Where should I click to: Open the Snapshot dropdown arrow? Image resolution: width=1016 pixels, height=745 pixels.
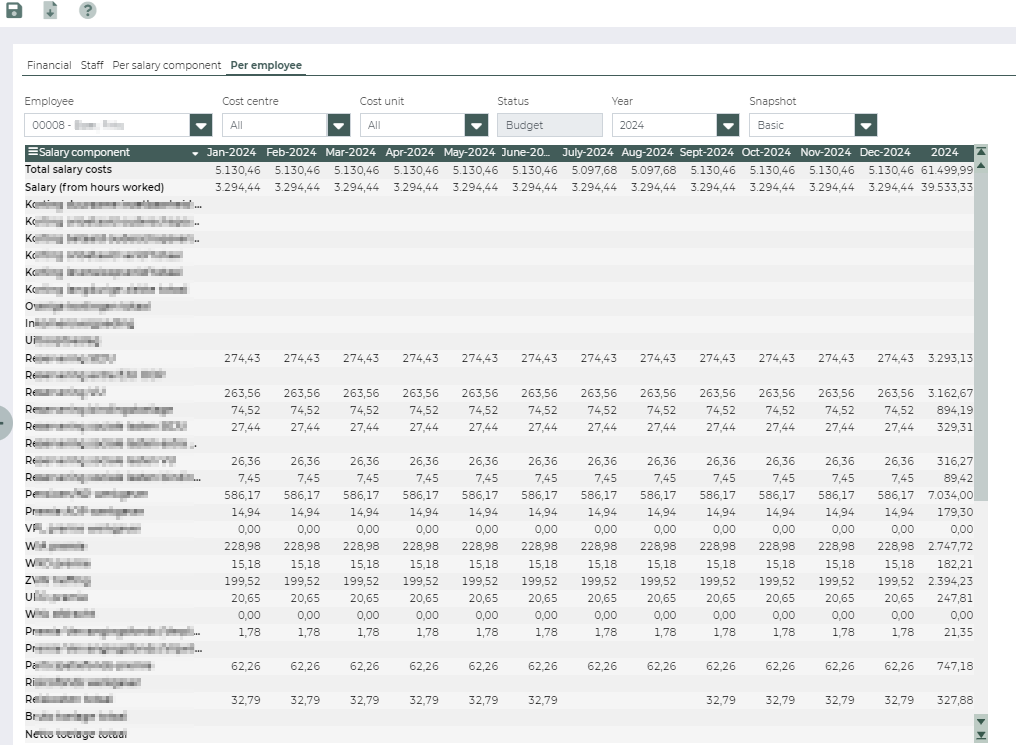click(x=866, y=125)
